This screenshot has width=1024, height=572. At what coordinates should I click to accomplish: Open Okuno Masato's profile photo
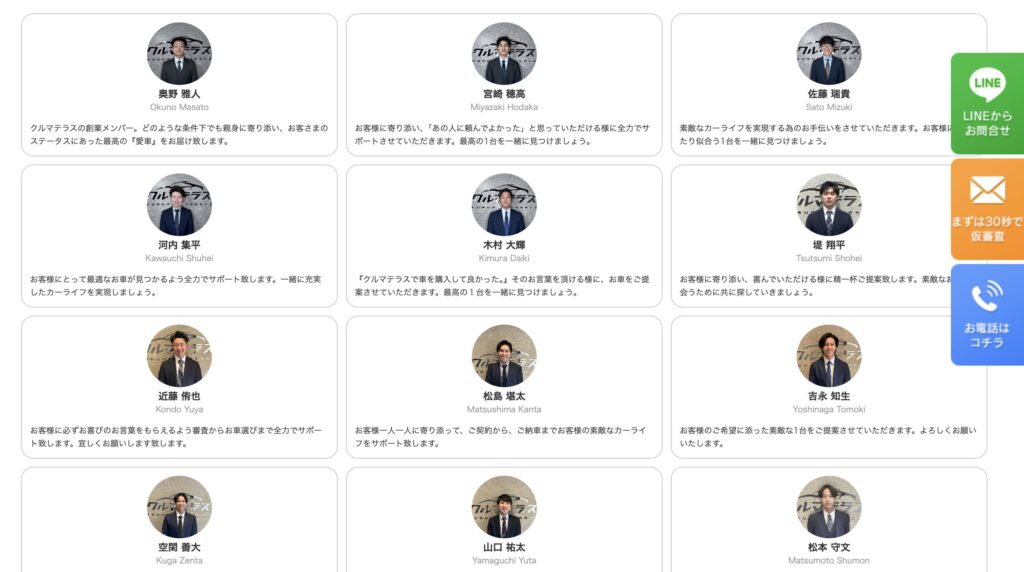[x=179, y=54]
